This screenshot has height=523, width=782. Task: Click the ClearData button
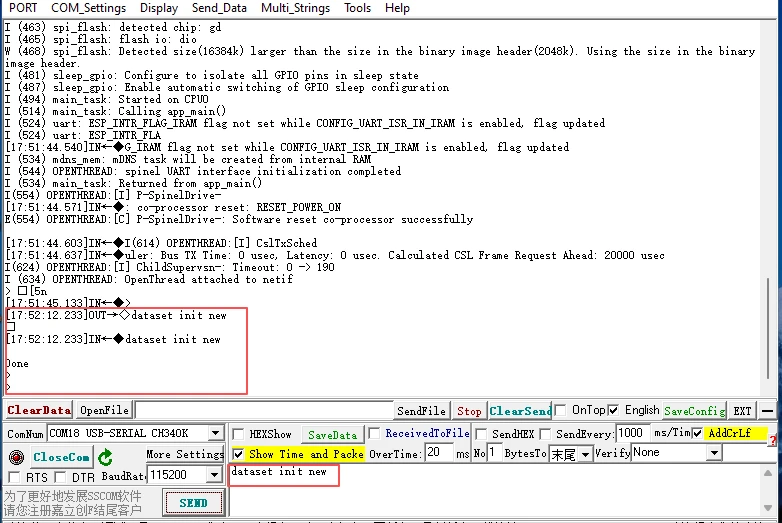coord(39,410)
